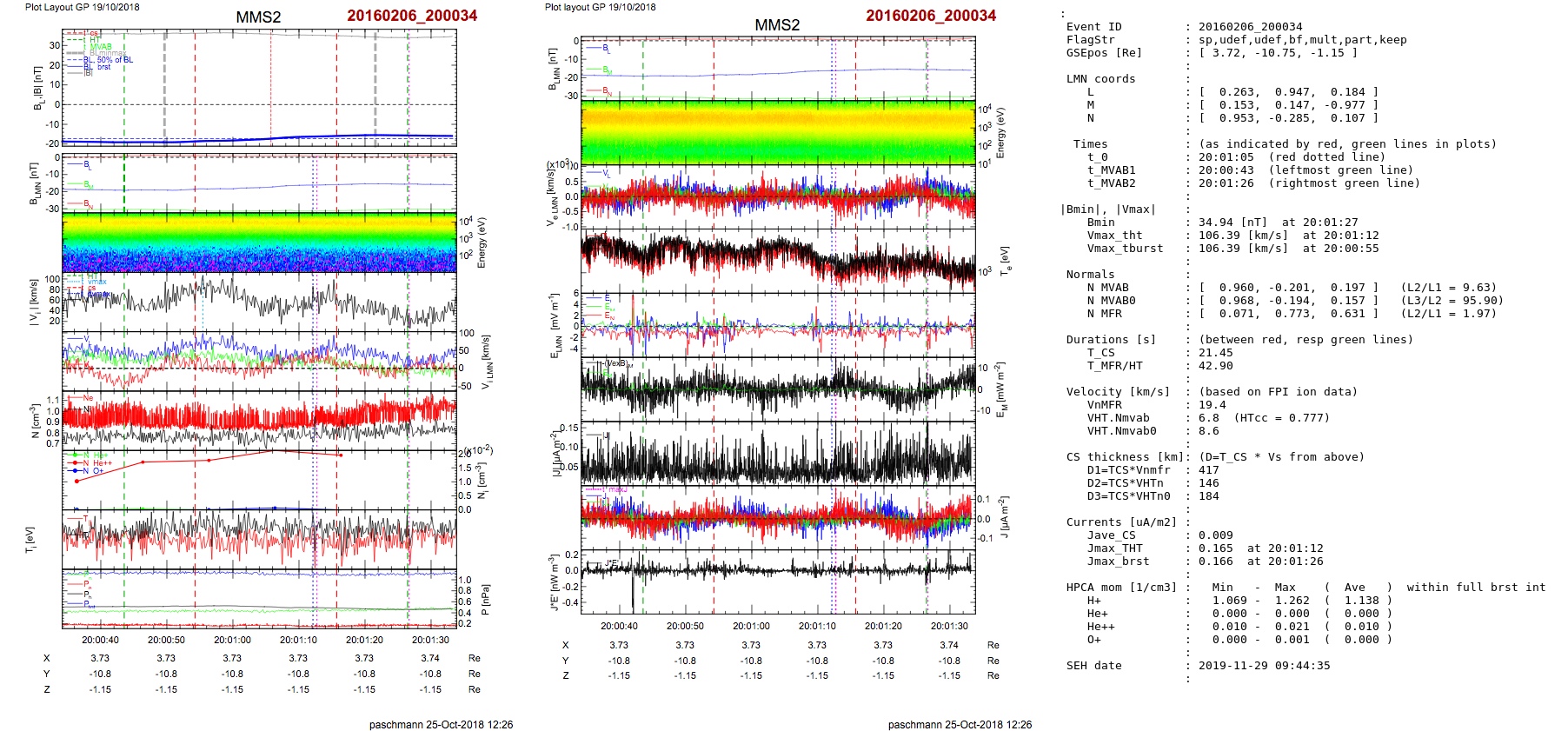Click the 20:01:30 time tick on right plot

pos(949,626)
